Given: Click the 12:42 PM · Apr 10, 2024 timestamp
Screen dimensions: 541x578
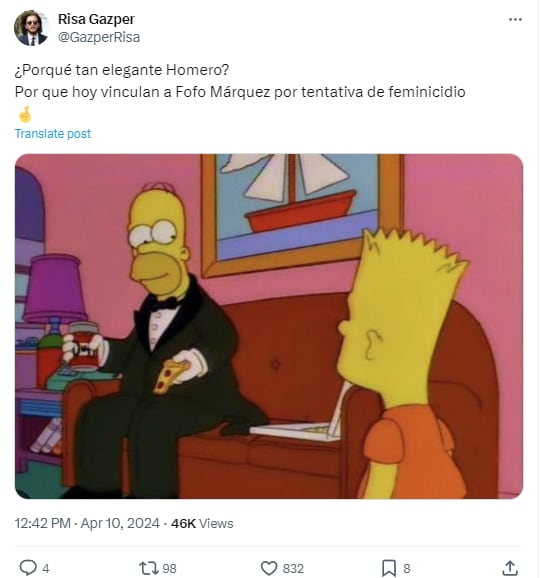Looking at the screenshot, I should (87, 523).
